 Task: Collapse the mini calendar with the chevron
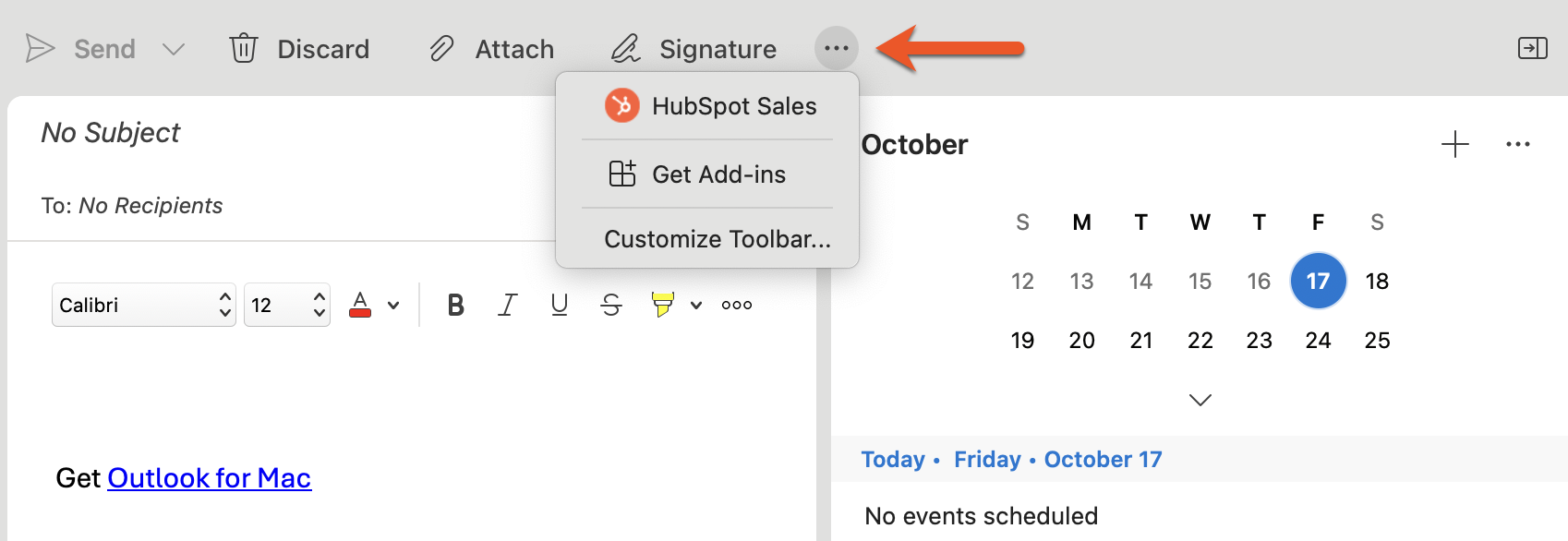click(x=1200, y=400)
